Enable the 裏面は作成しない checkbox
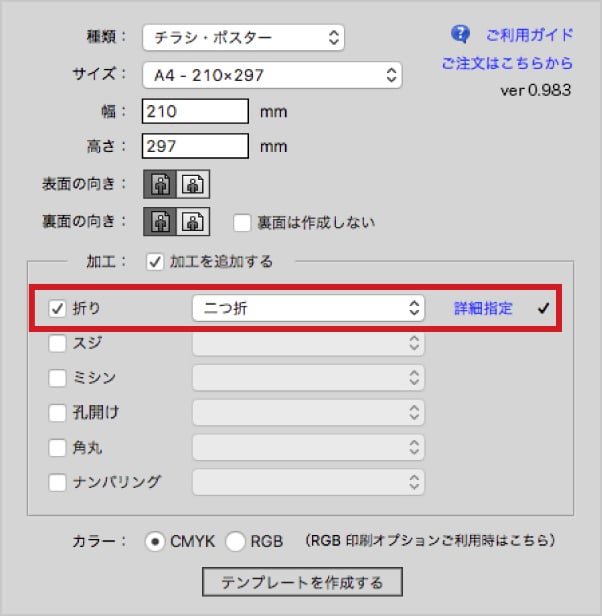 pos(242,223)
